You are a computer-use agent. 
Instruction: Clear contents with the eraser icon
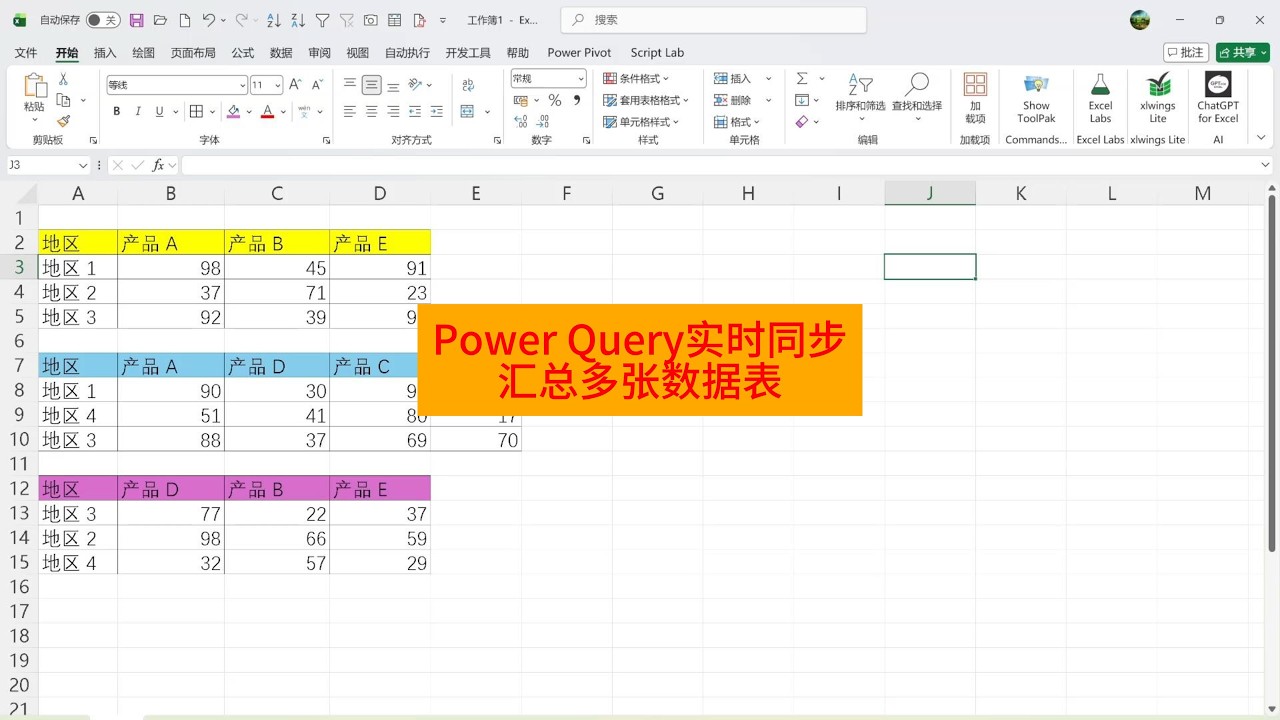[802, 122]
